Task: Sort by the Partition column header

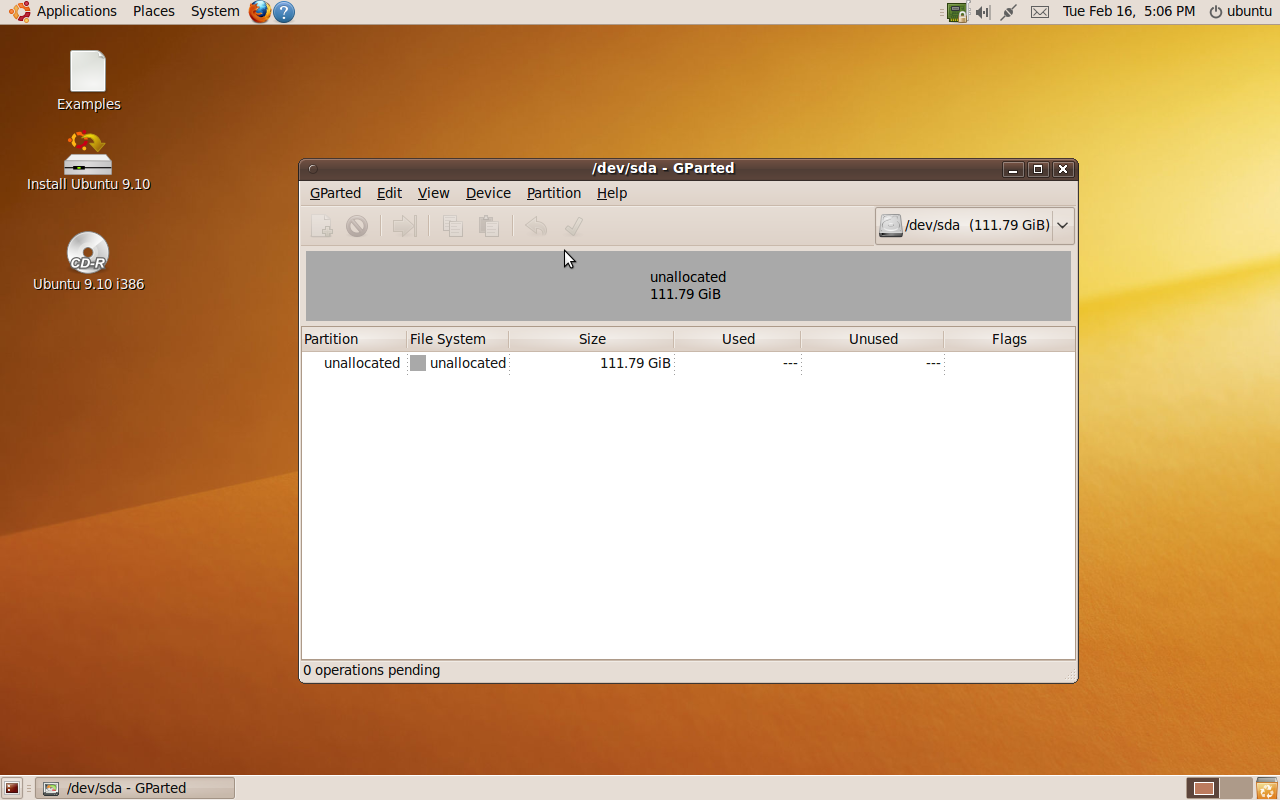Action: tap(354, 339)
